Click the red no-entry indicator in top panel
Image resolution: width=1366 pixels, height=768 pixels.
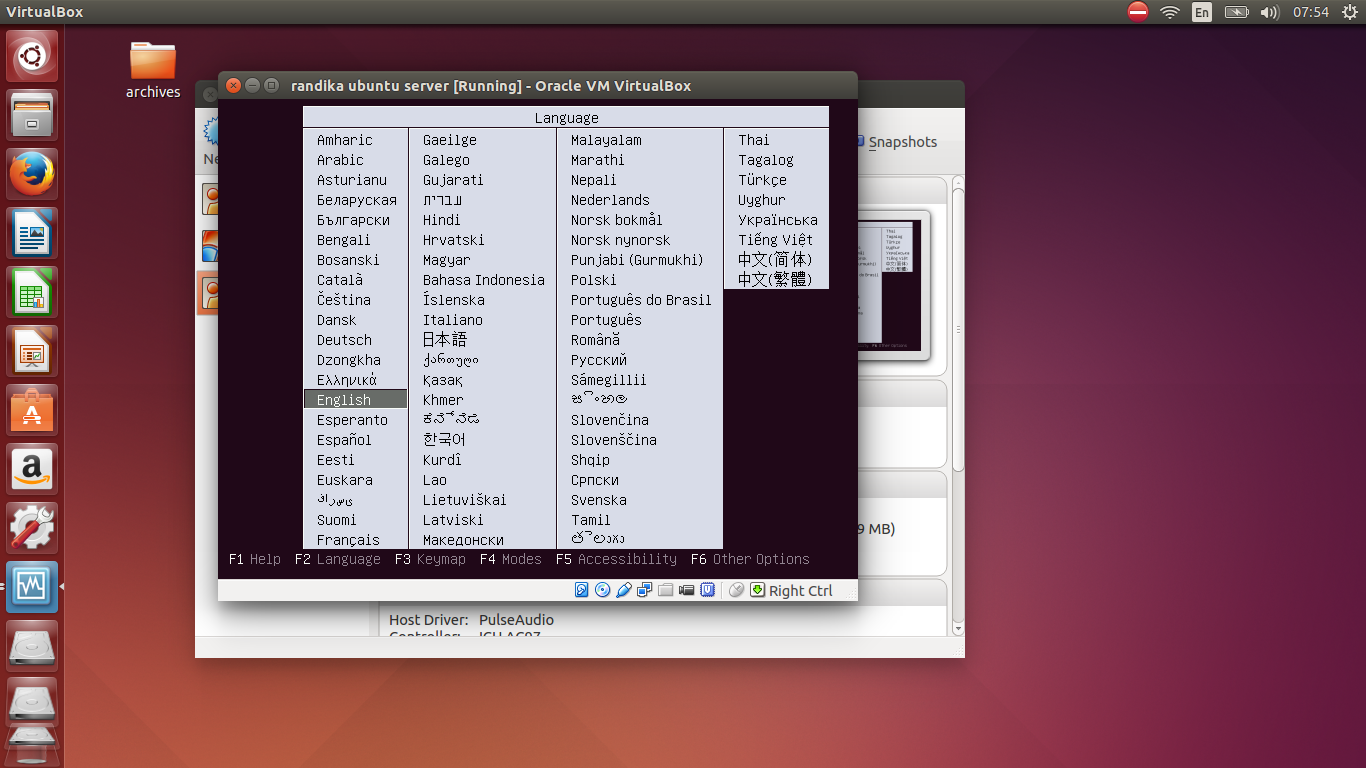(x=1138, y=12)
